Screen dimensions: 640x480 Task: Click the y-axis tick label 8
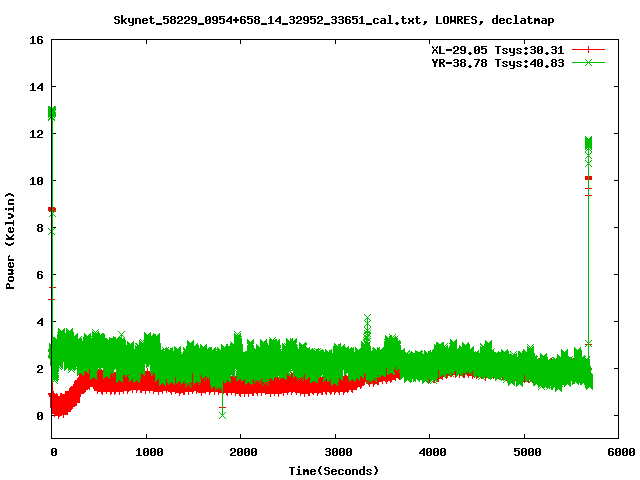point(40,228)
